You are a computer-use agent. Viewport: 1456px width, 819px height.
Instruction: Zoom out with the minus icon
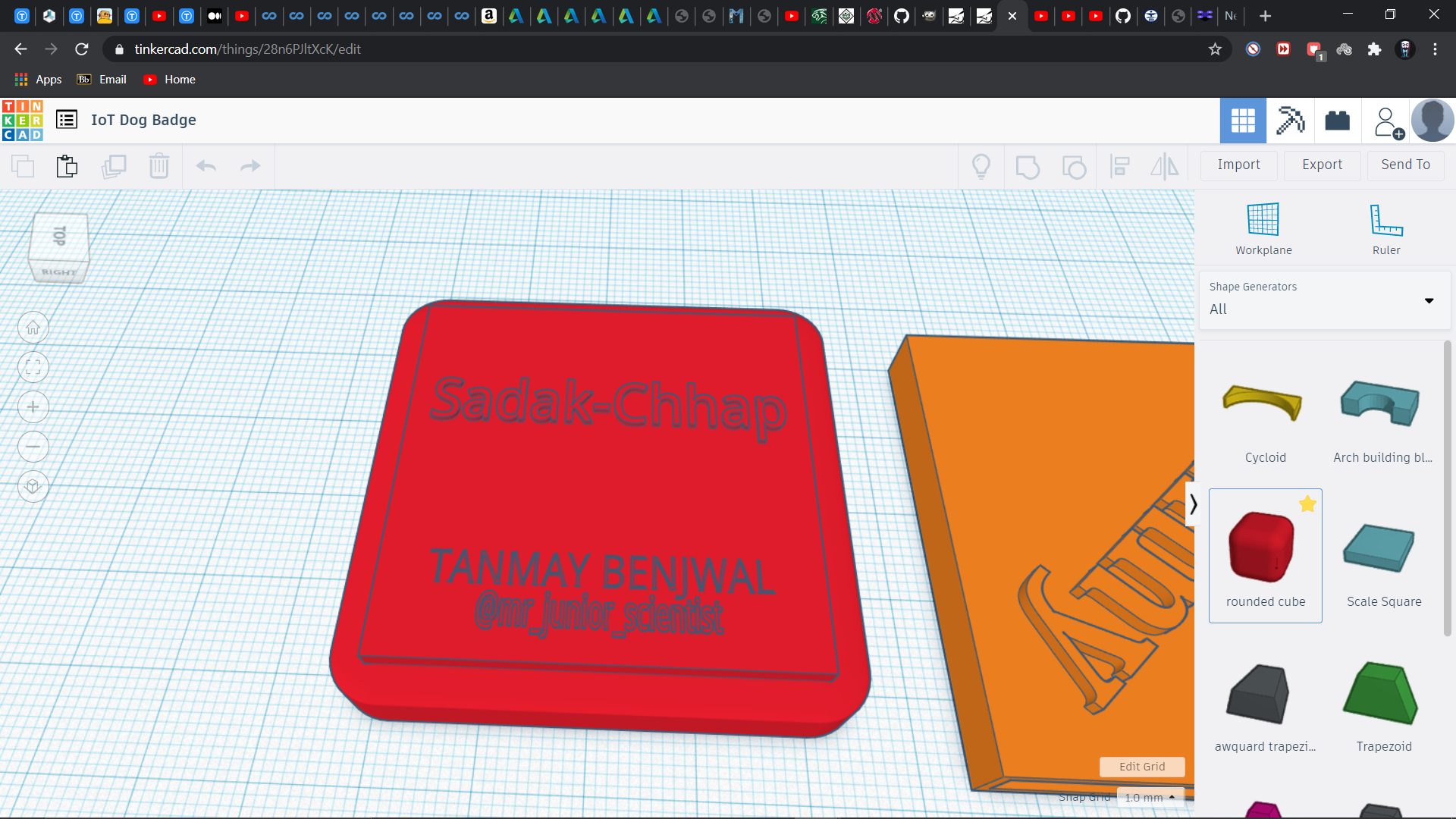(x=33, y=447)
